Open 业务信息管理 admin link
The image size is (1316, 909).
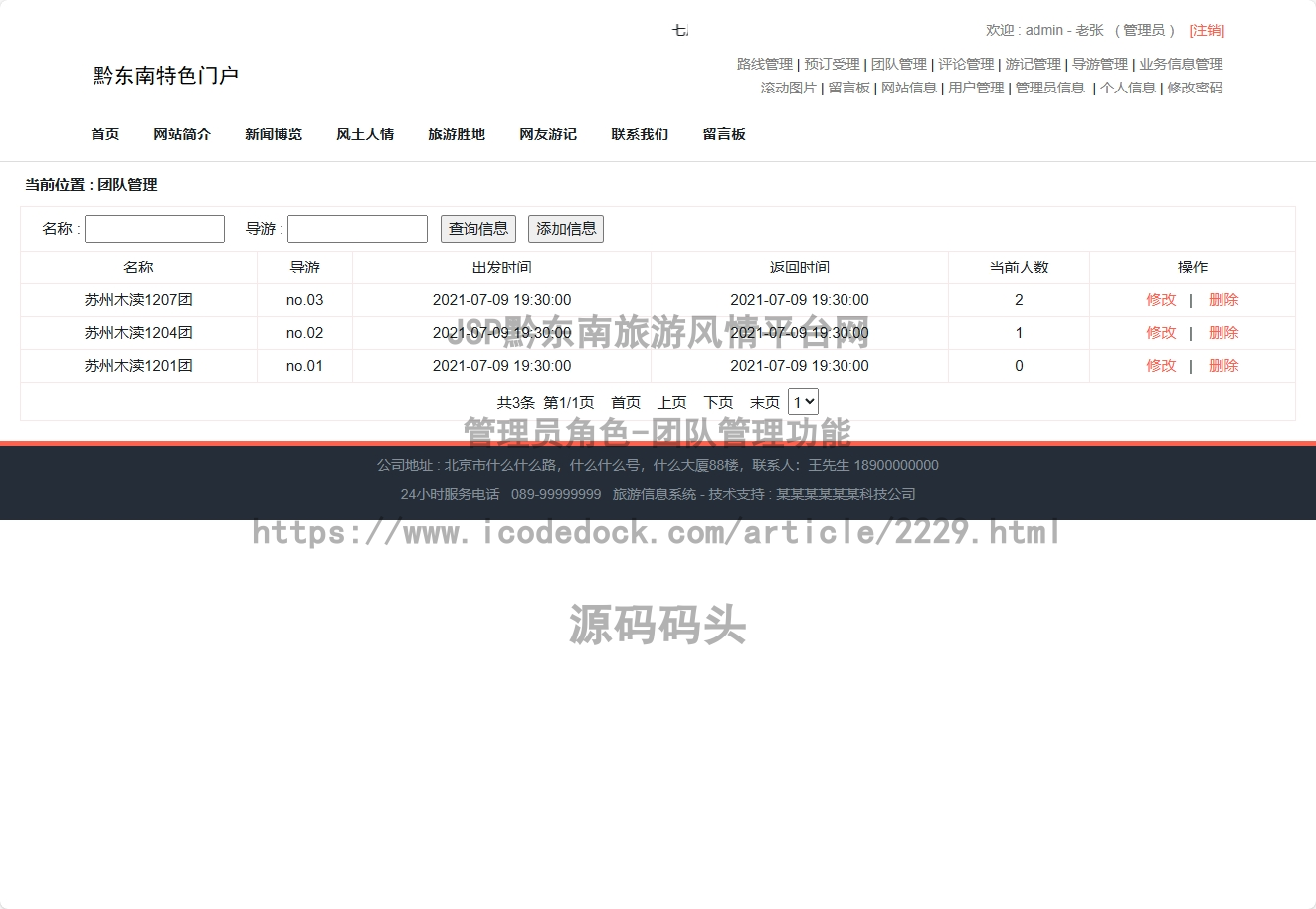[1181, 64]
